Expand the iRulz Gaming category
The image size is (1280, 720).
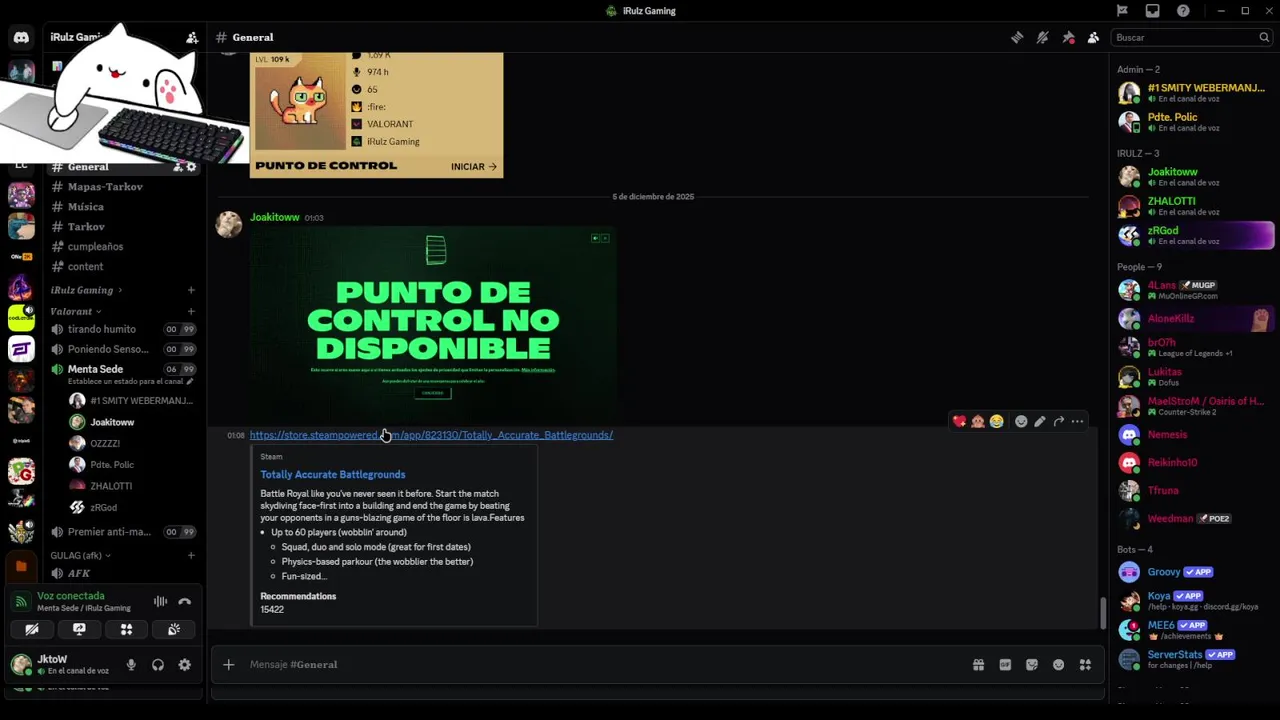click(86, 290)
